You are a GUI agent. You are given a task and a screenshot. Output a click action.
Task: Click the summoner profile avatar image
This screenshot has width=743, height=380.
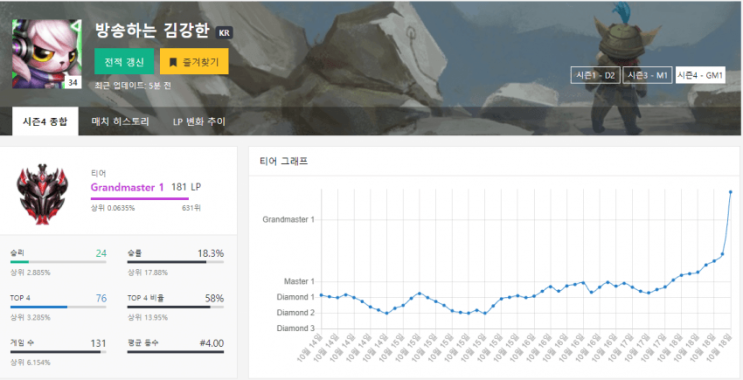[46, 54]
